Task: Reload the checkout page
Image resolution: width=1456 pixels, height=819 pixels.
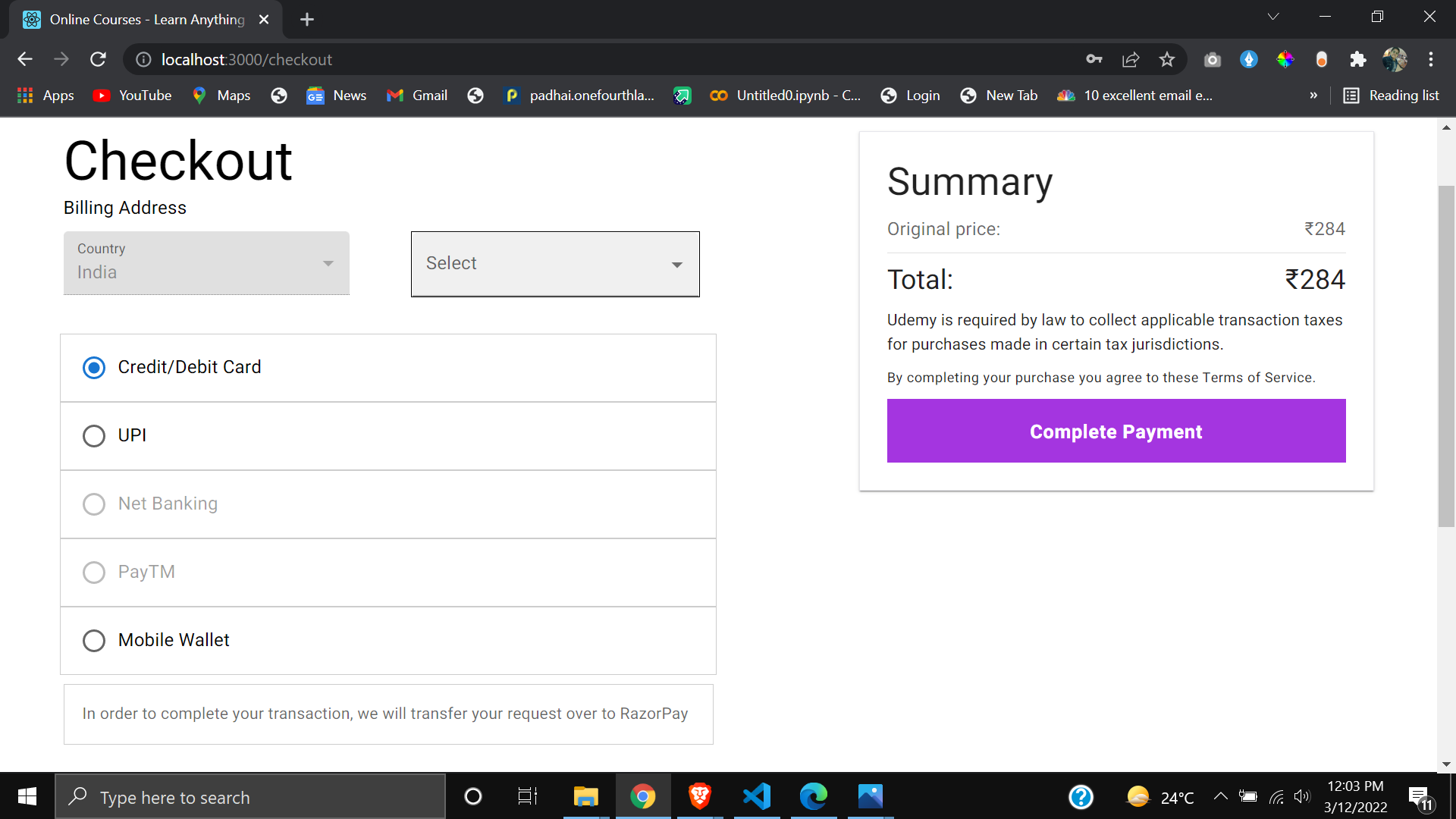Action: [x=99, y=59]
